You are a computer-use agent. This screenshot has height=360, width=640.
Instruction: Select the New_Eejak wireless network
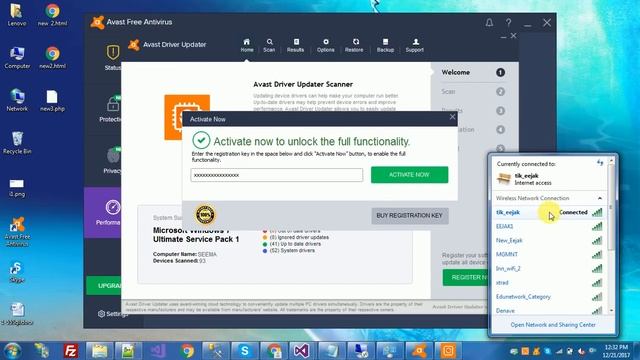(549, 240)
